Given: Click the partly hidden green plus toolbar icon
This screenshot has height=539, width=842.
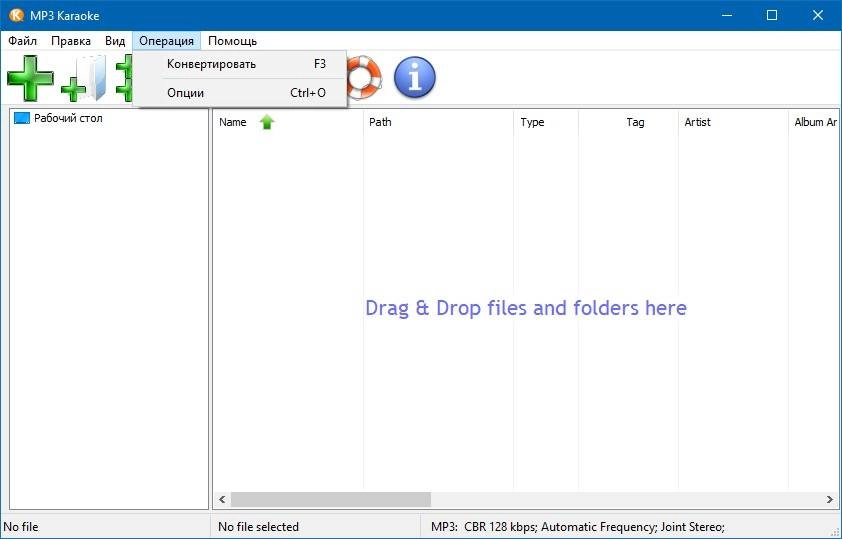Looking at the screenshot, I should [x=125, y=78].
